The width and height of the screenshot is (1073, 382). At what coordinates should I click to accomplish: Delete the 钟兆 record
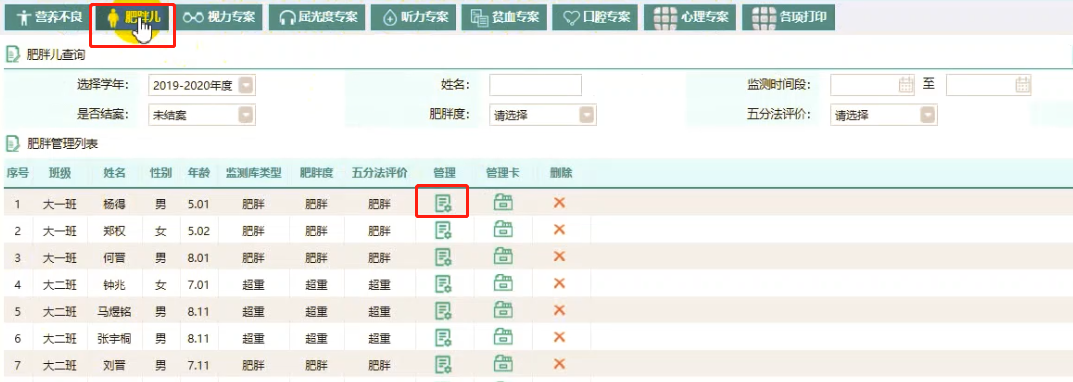coord(559,283)
